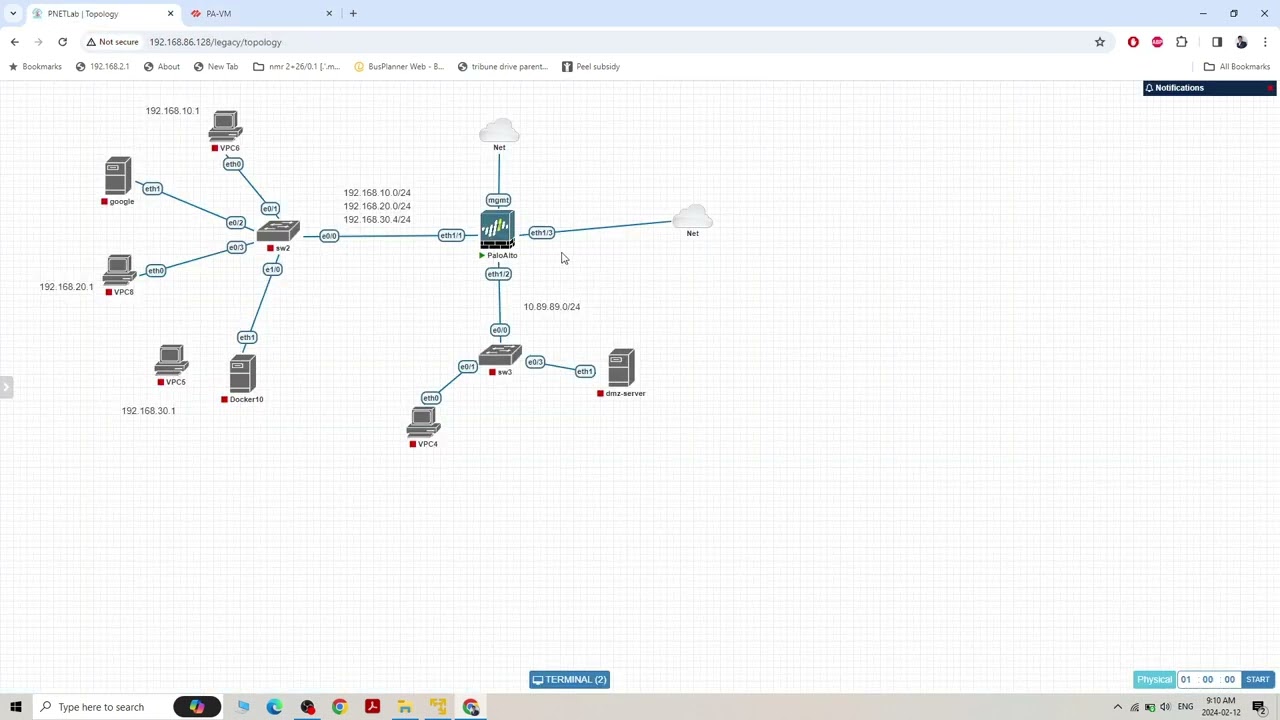The image size is (1280, 720).
Task: Open the taskbar notification center
Action: 1259,707
